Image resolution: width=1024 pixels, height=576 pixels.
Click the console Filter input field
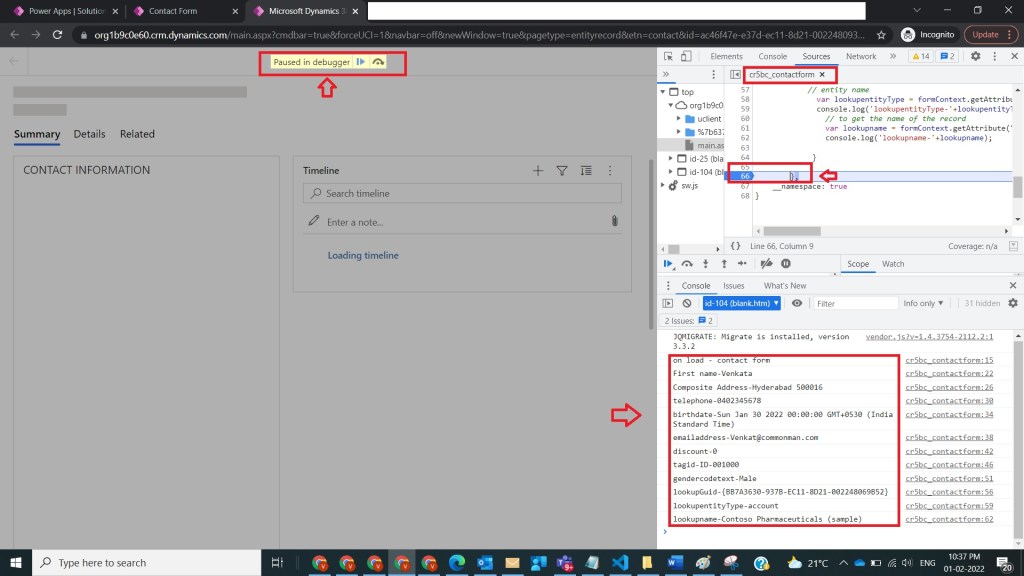[x=853, y=303]
